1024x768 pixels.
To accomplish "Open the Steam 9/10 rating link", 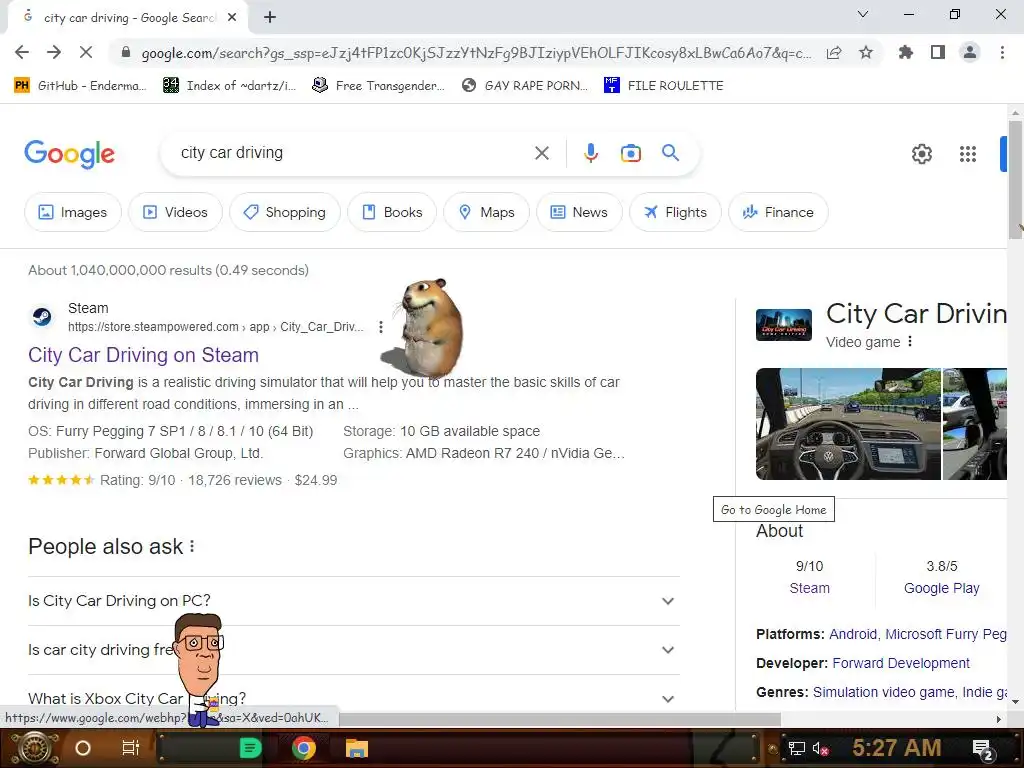I will coord(809,588).
